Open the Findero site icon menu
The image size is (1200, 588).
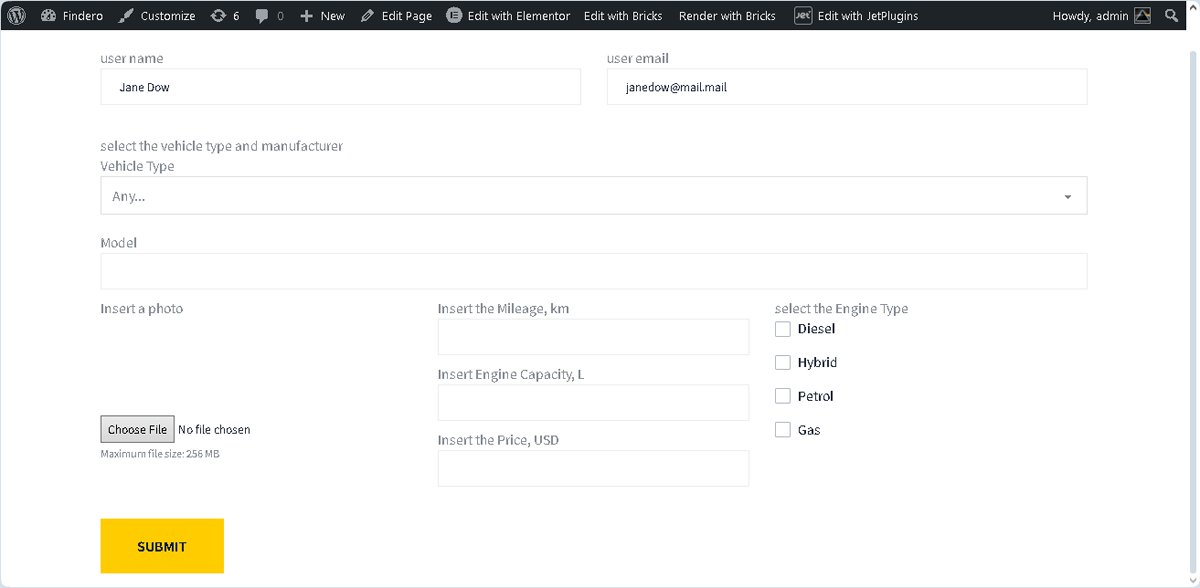pyautogui.click(x=49, y=15)
